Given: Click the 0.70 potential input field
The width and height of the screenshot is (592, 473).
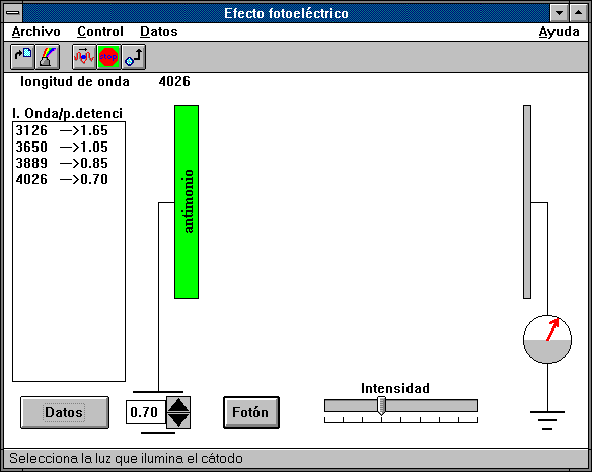Looking at the screenshot, I should [146, 412].
